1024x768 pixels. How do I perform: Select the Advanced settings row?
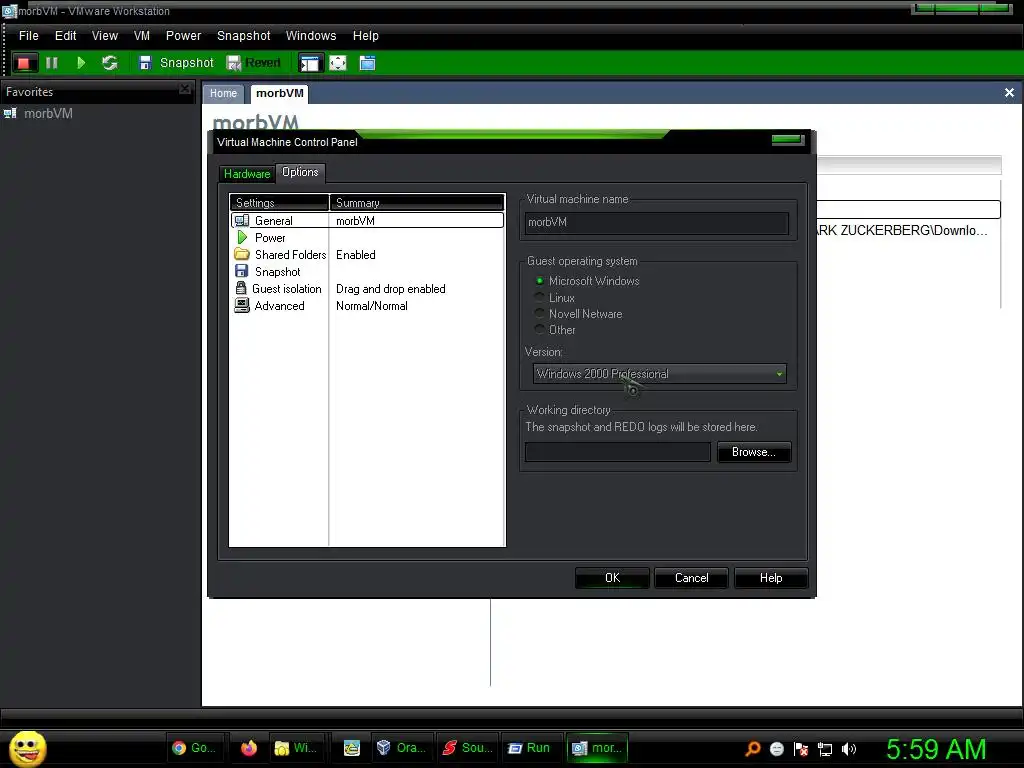367,306
